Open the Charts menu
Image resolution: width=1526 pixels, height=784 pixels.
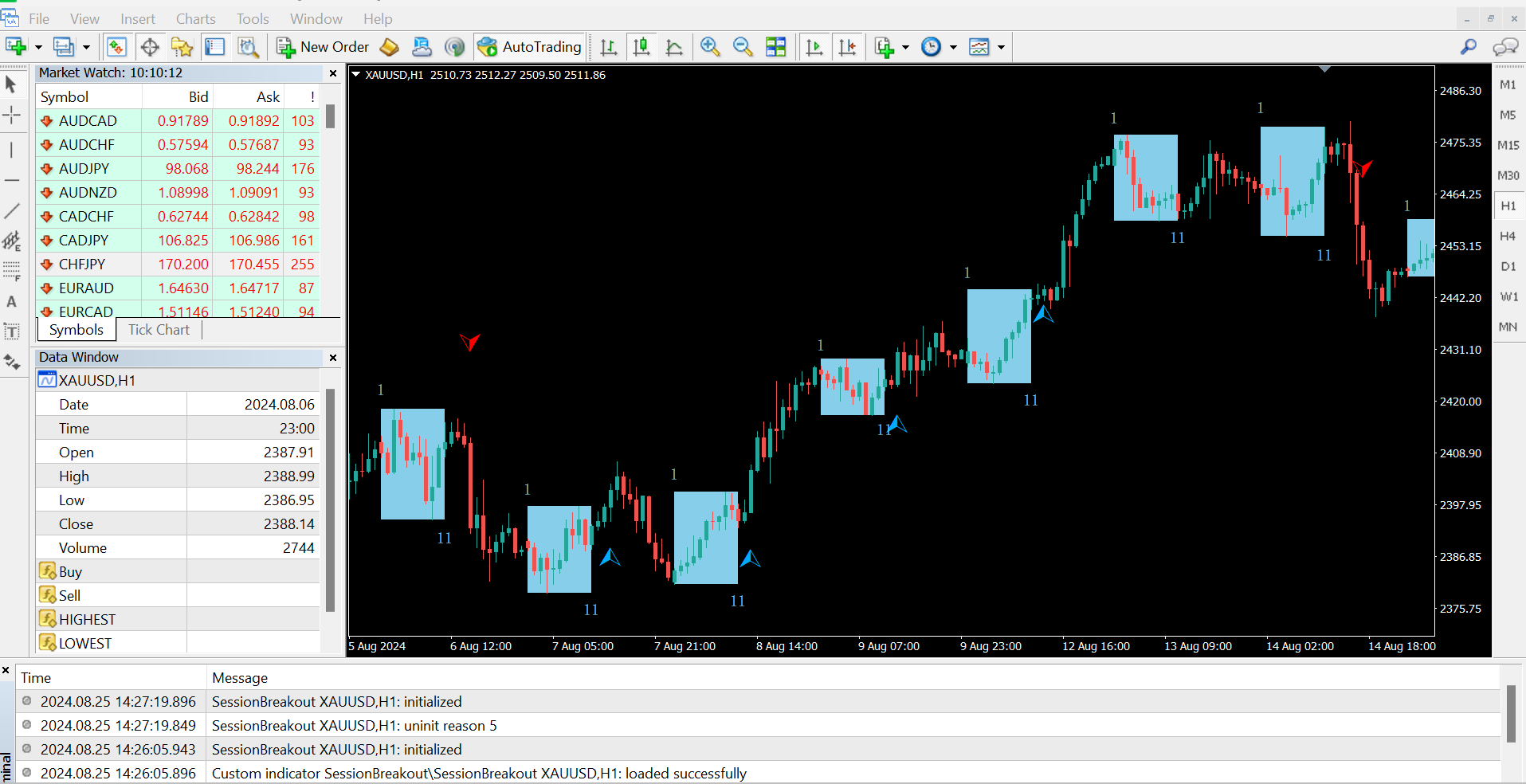point(196,18)
